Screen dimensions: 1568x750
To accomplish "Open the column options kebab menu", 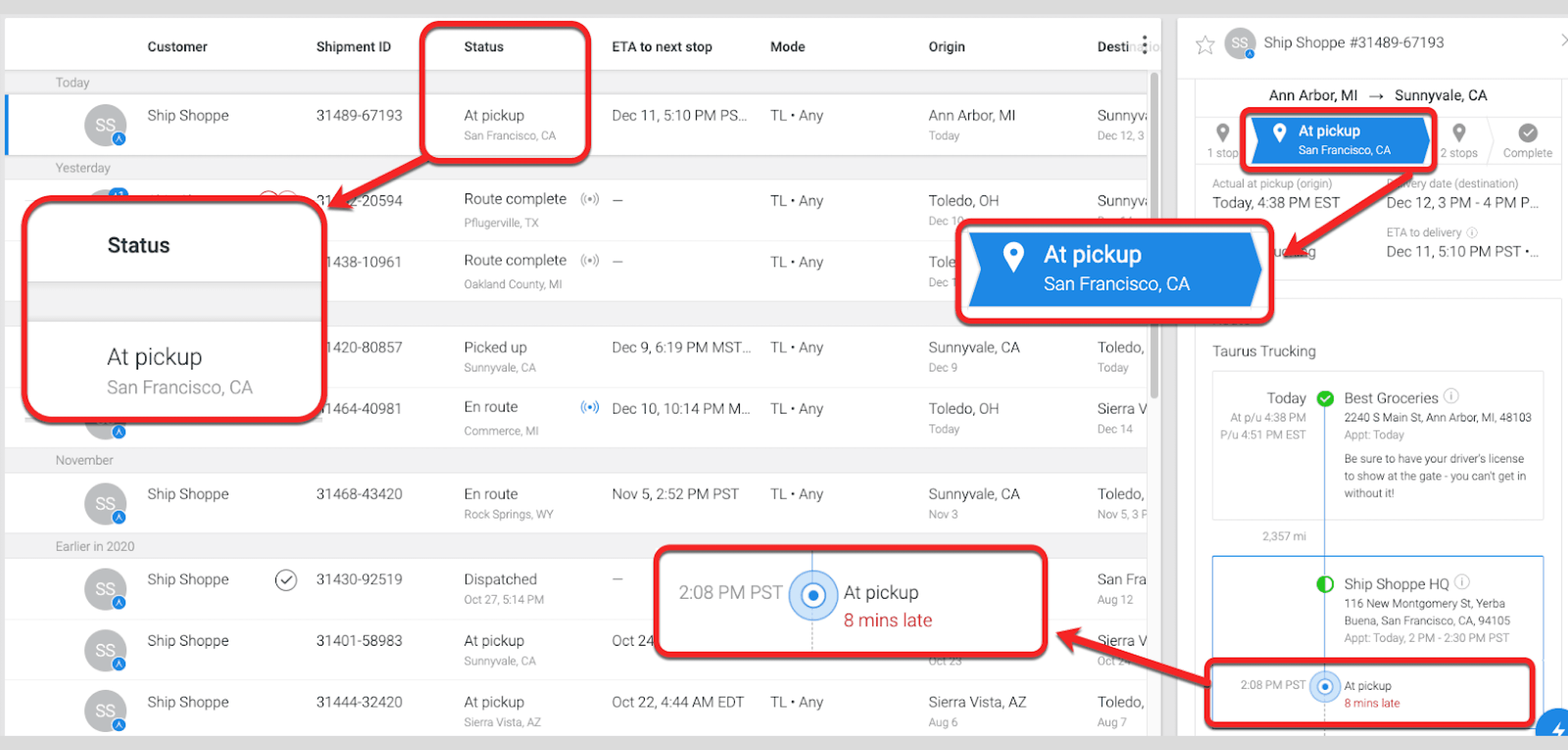I will (x=1144, y=45).
